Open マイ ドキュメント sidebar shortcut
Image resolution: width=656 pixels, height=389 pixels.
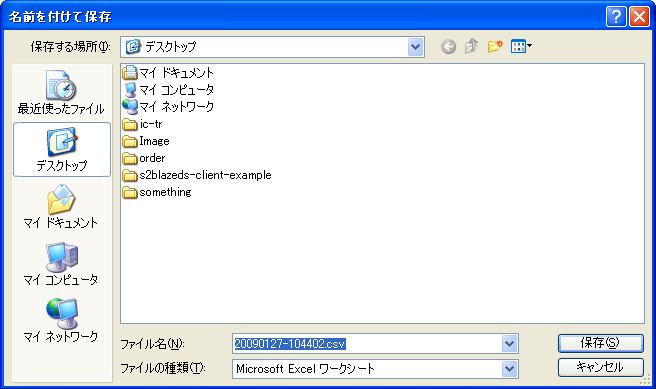(x=61, y=206)
